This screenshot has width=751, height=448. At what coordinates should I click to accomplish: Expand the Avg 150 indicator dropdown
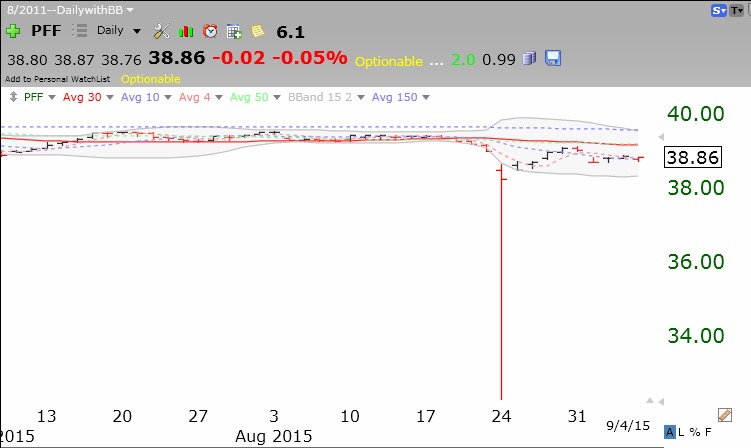click(x=426, y=97)
